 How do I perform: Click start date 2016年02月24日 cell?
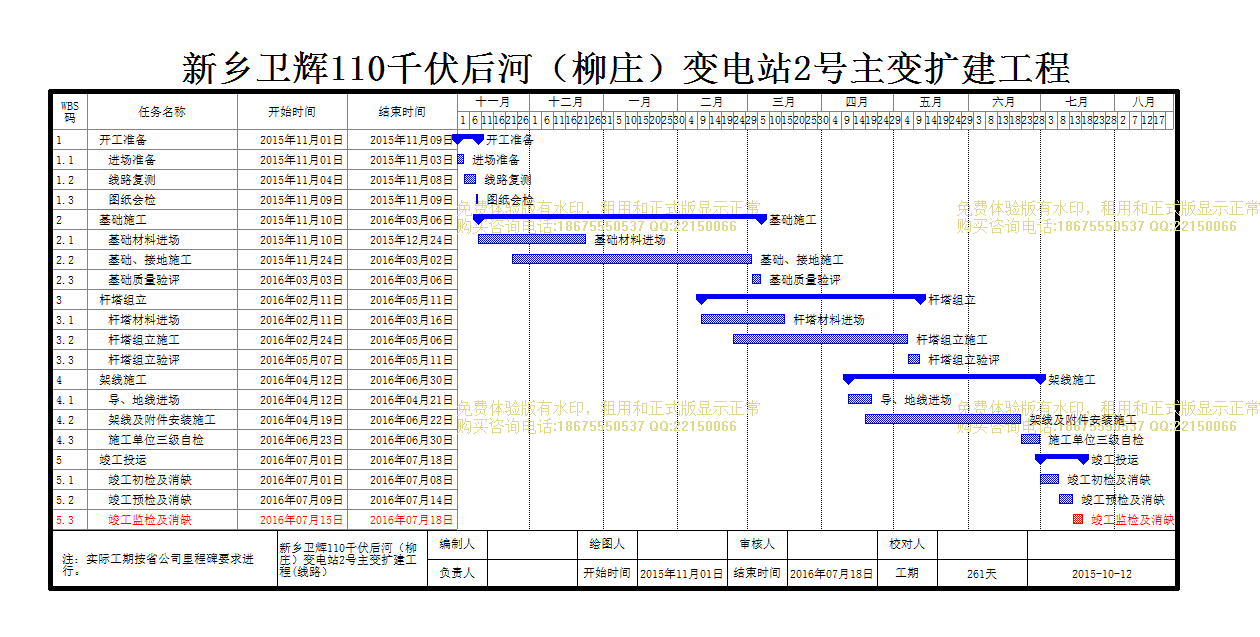point(293,340)
